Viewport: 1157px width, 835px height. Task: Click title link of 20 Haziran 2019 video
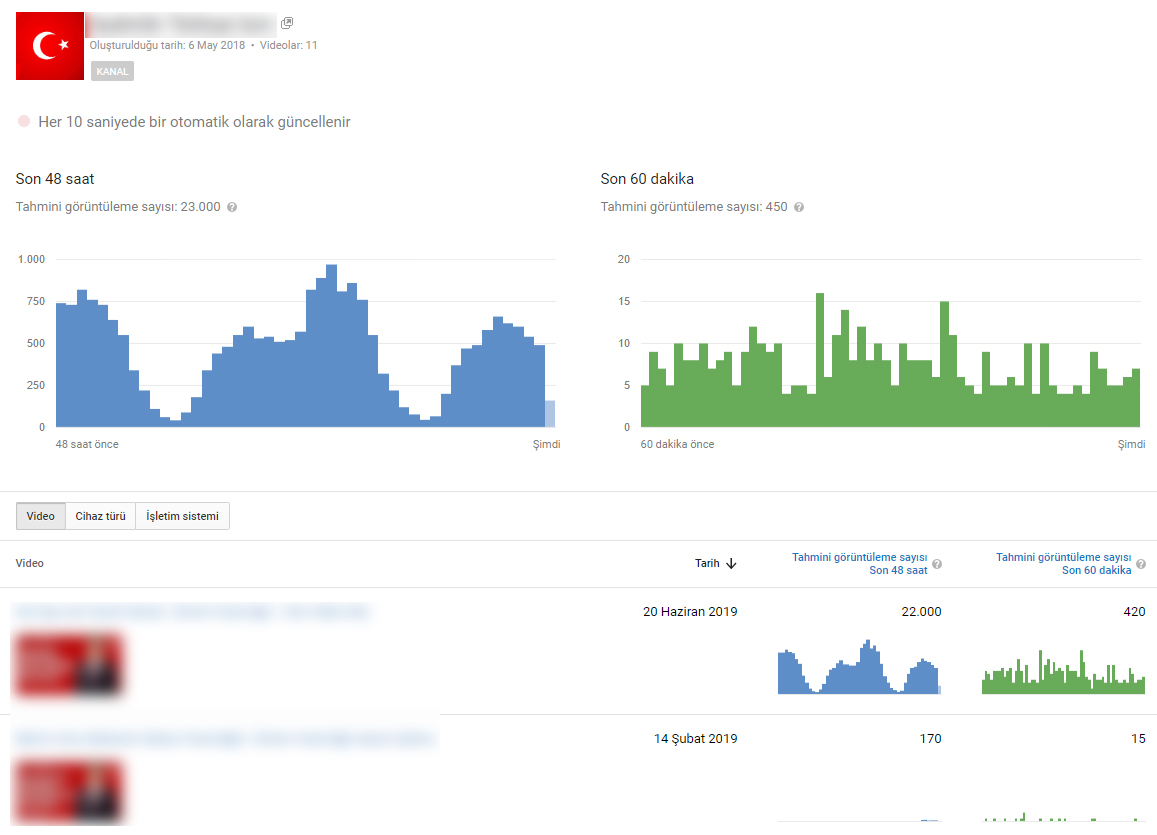point(192,611)
